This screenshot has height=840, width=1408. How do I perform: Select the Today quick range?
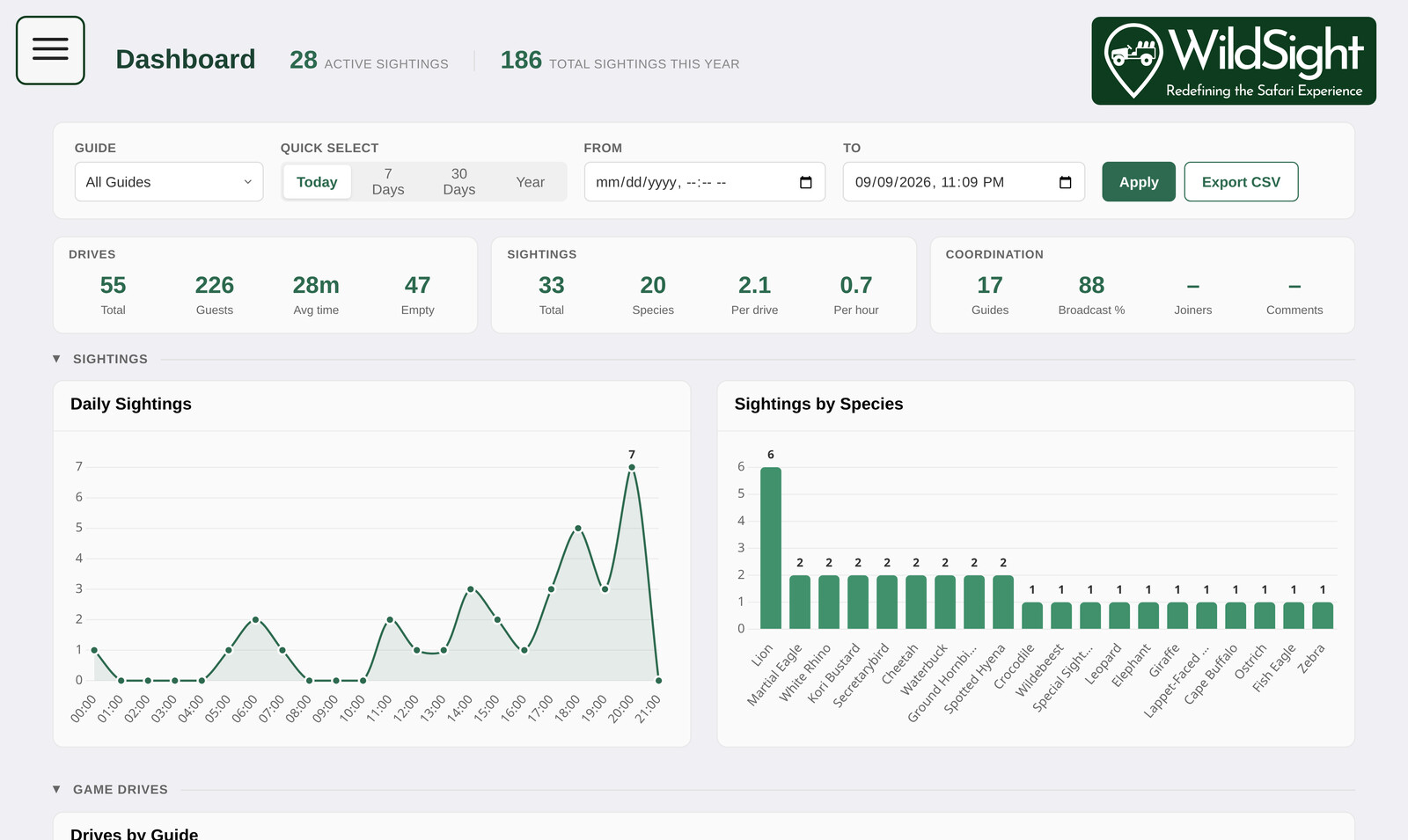[x=317, y=182]
